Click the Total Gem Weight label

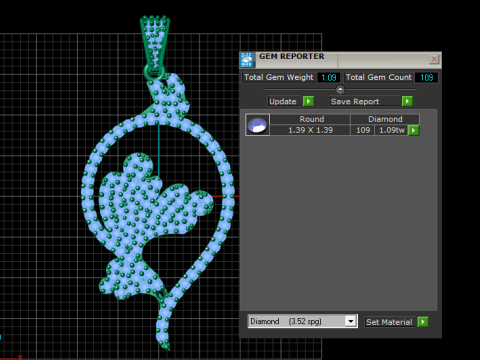click(x=278, y=77)
